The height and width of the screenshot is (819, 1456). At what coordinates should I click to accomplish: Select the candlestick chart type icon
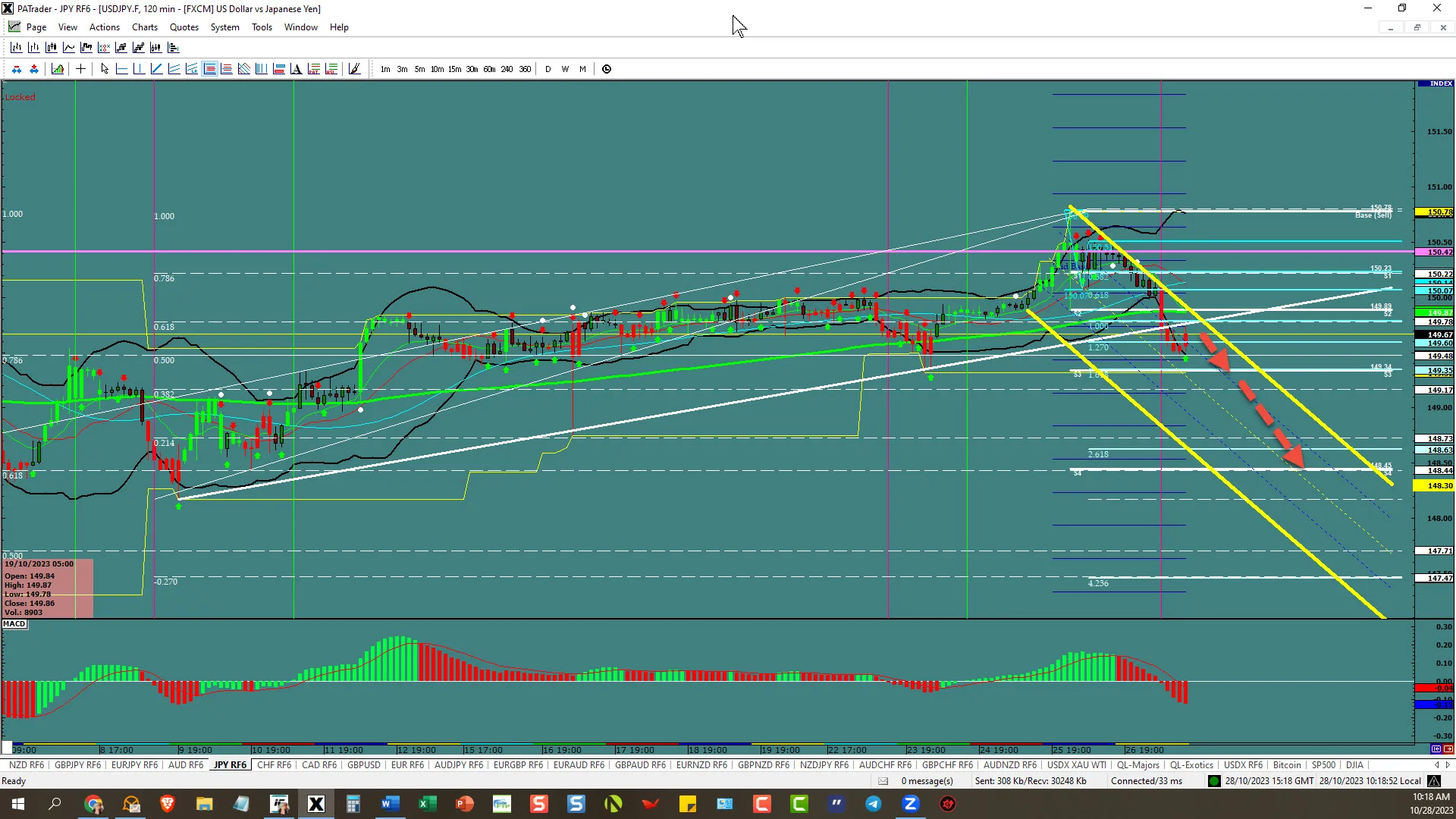[51, 47]
